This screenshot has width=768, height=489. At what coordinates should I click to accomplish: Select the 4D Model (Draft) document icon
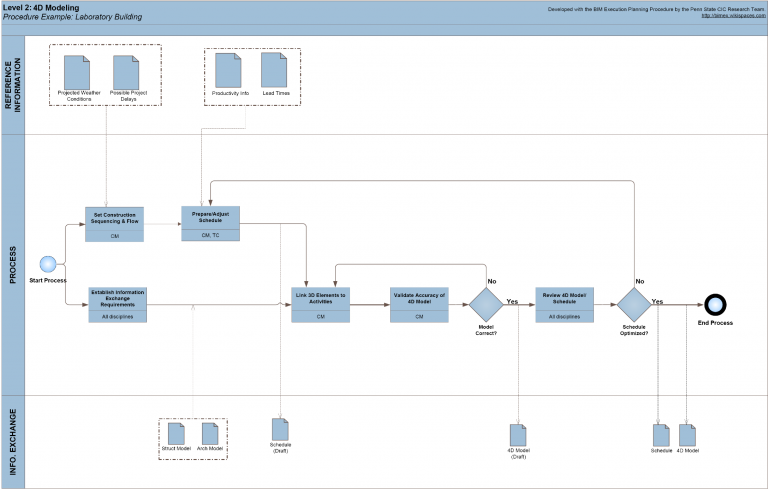point(518,435)
